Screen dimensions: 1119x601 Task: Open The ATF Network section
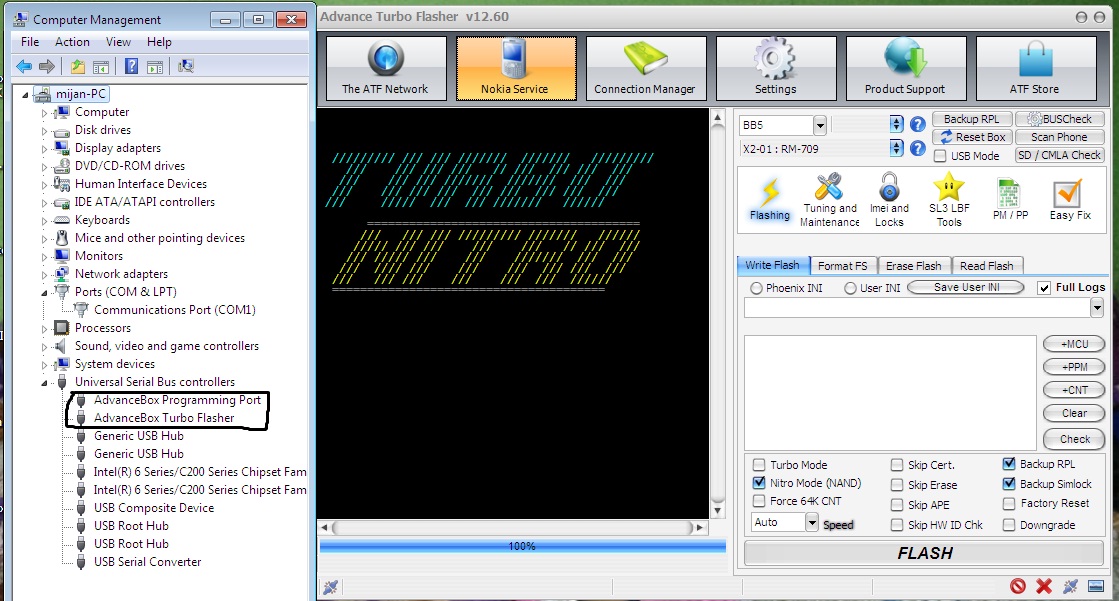[385, 68]
